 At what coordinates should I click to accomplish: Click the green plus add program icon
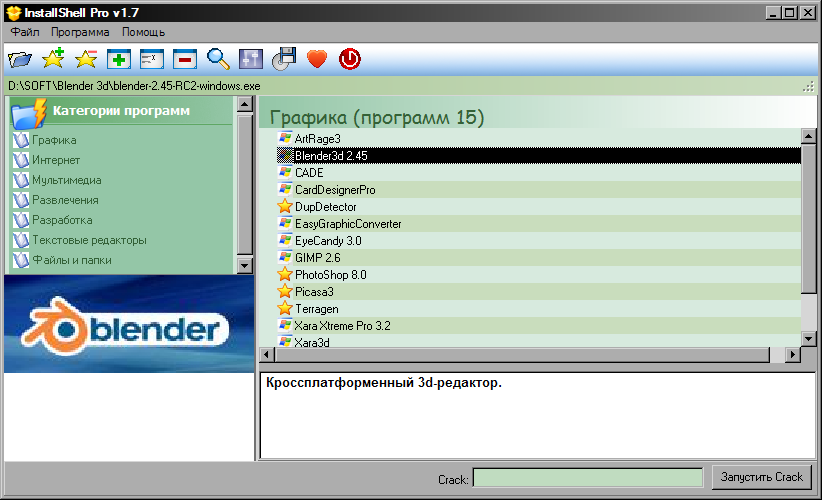(x=119, y=59)
